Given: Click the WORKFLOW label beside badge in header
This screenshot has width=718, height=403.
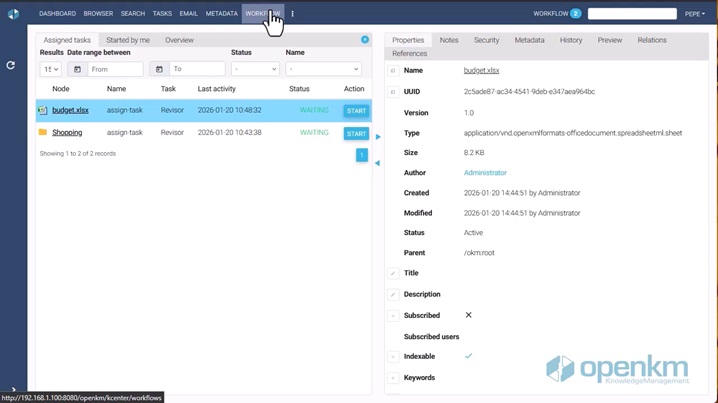Looking at the screenshot, I should (x=550, y=14).
